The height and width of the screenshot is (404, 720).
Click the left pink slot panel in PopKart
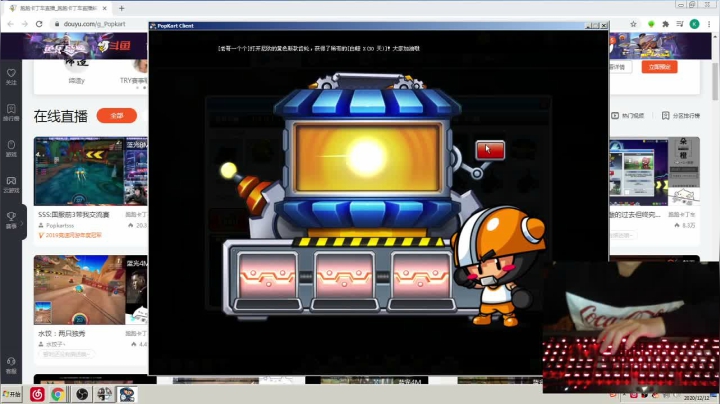267,276
